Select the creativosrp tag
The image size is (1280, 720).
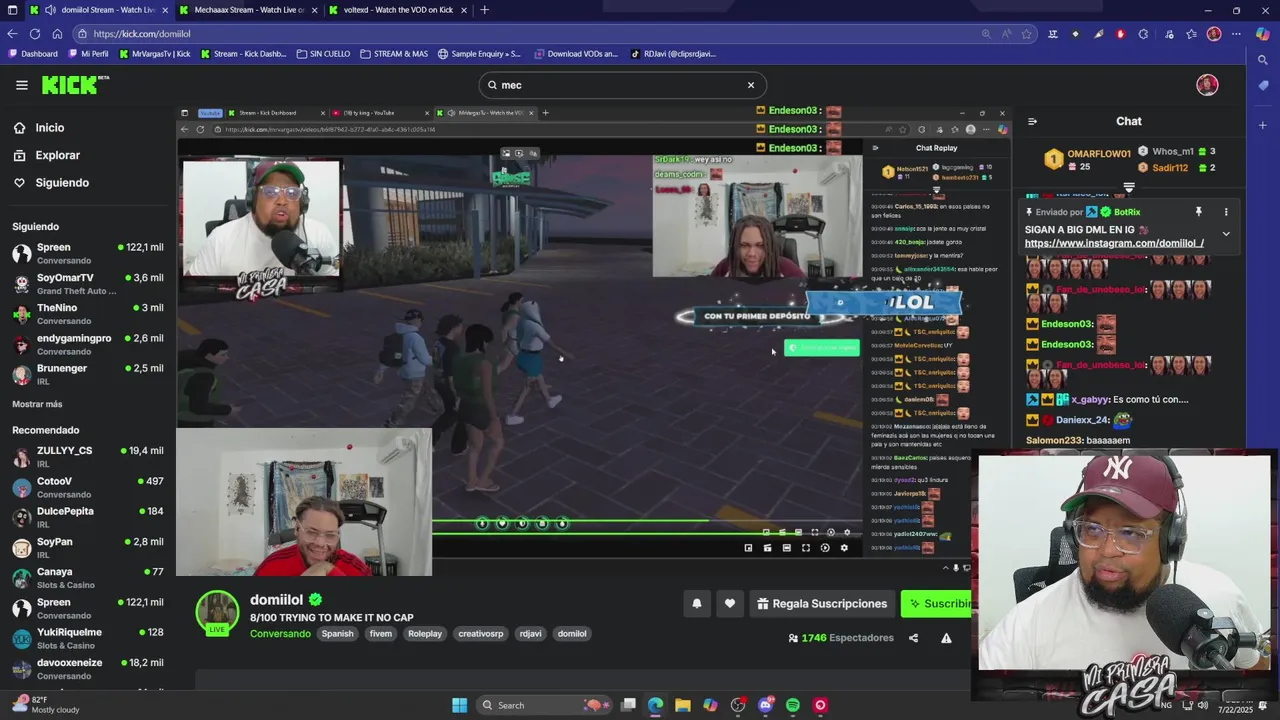coord(481,634)
